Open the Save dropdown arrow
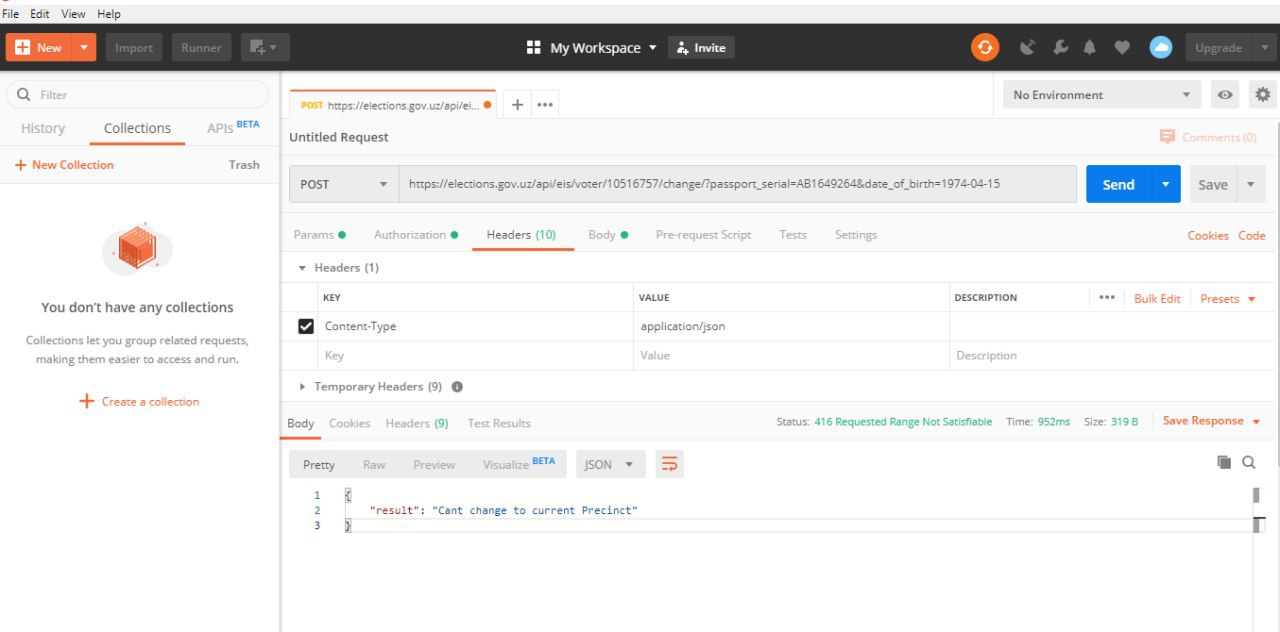 1251,184
